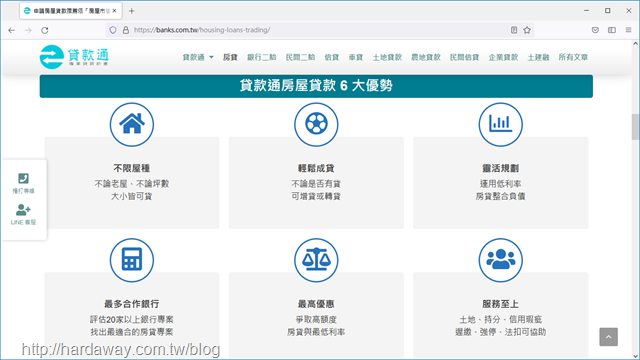Go to 企業貸款 page
The height and width of the screenshot is (360, 640).
click(503, 57)
